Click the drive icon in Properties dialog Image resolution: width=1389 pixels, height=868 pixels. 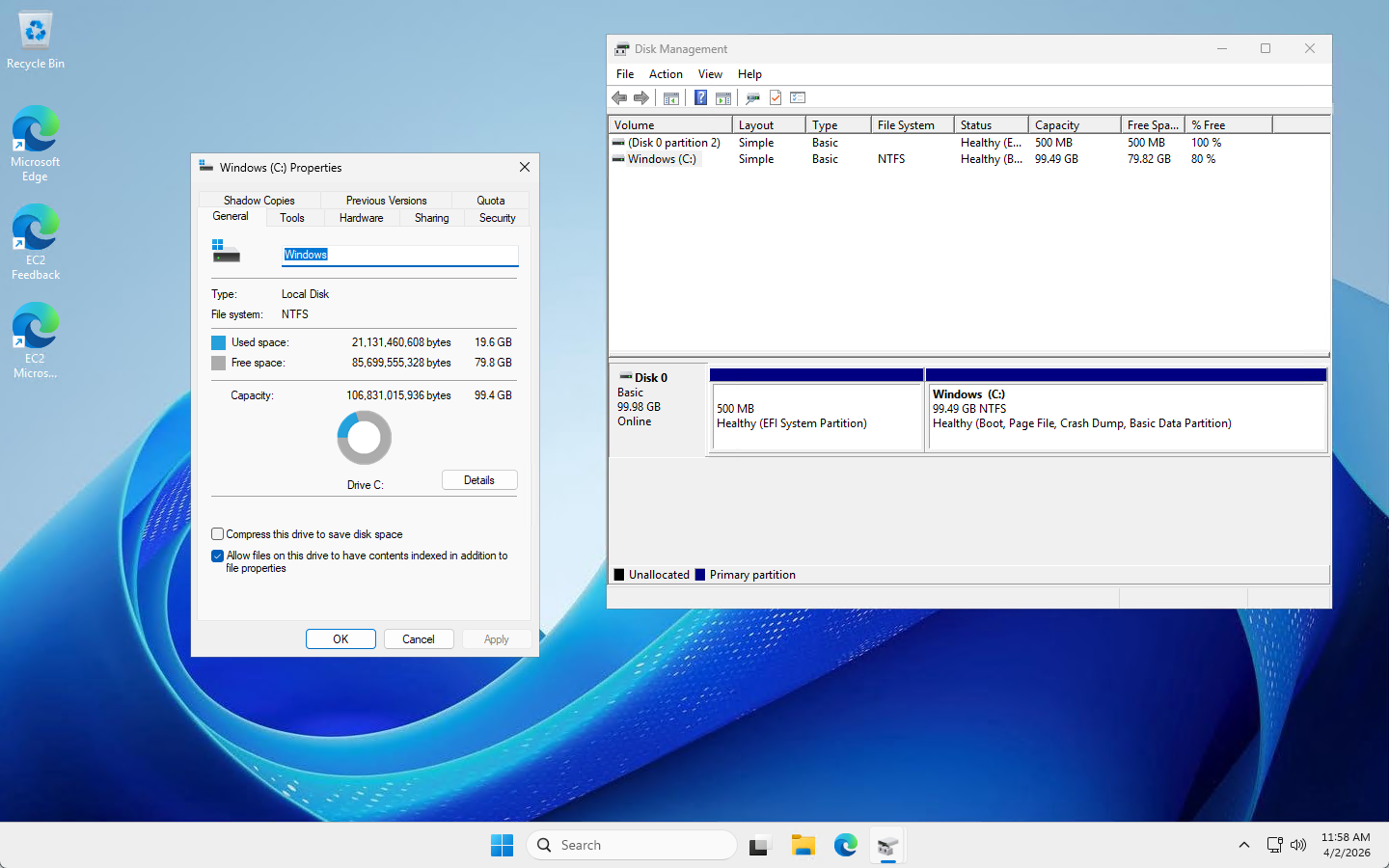(x=225, y=251)
